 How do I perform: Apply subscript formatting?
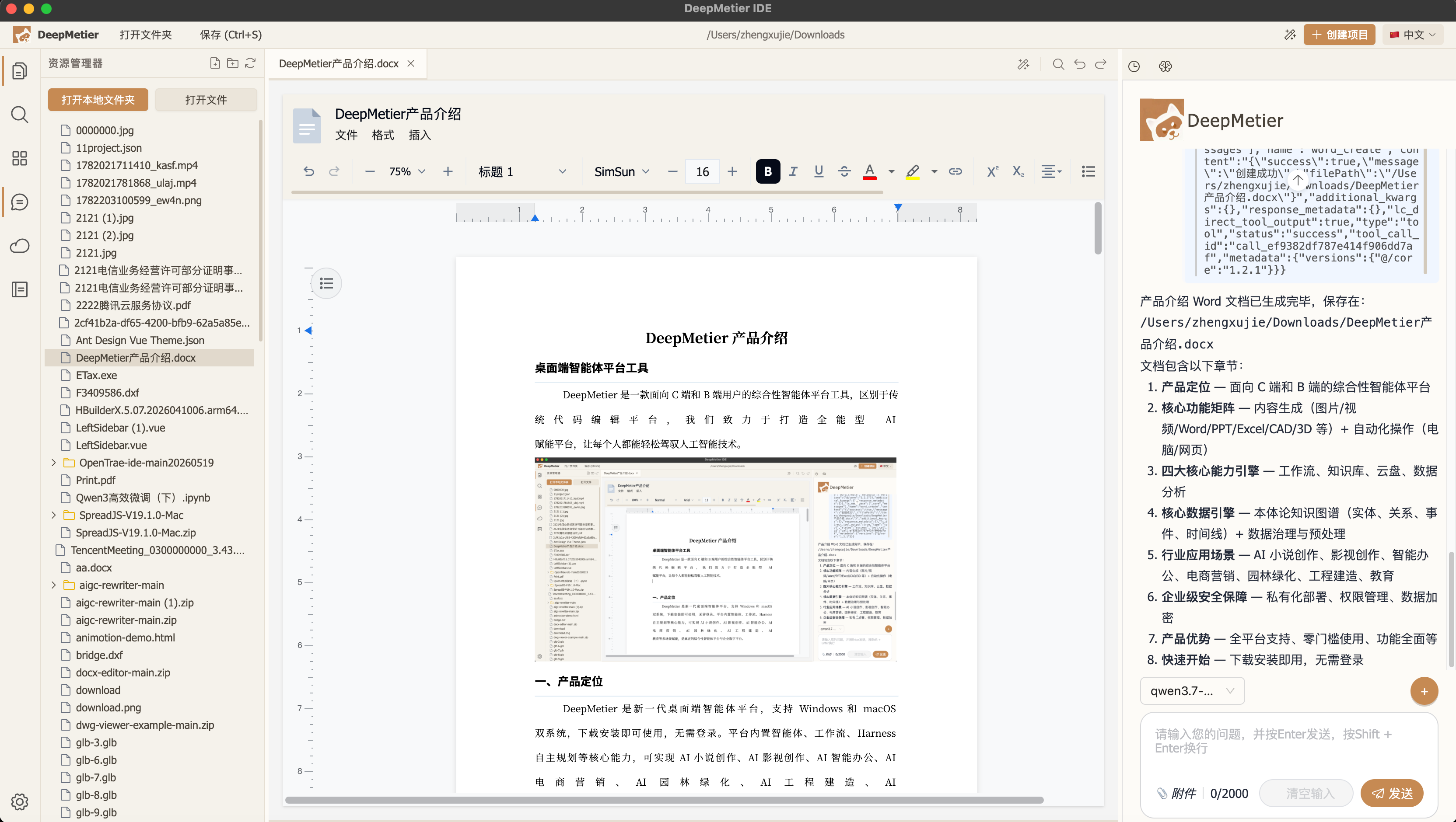point(1018,171)
